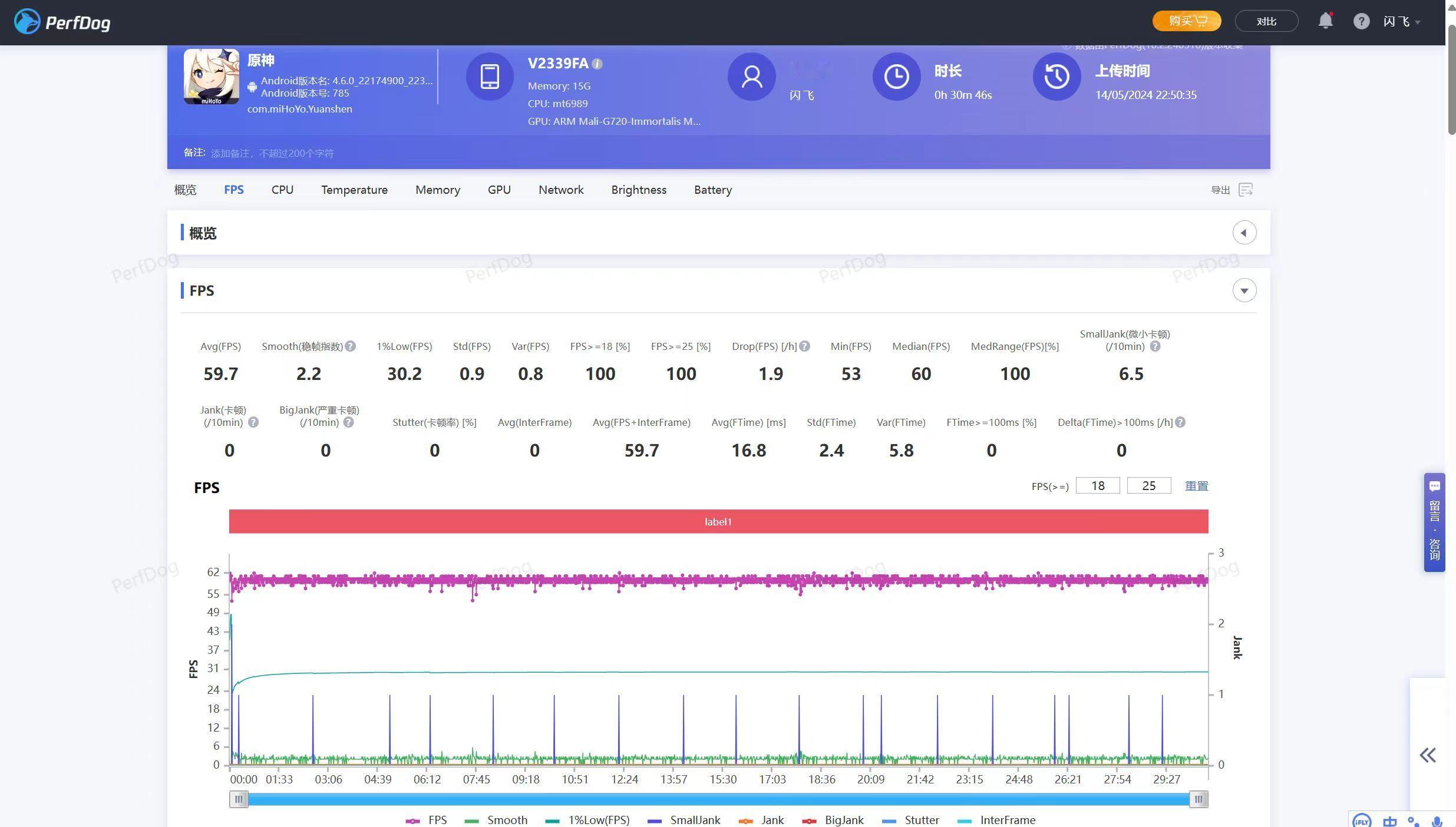
Task: Open the 闪飞 user account dropdown
Action: (x=1402, y=22)
